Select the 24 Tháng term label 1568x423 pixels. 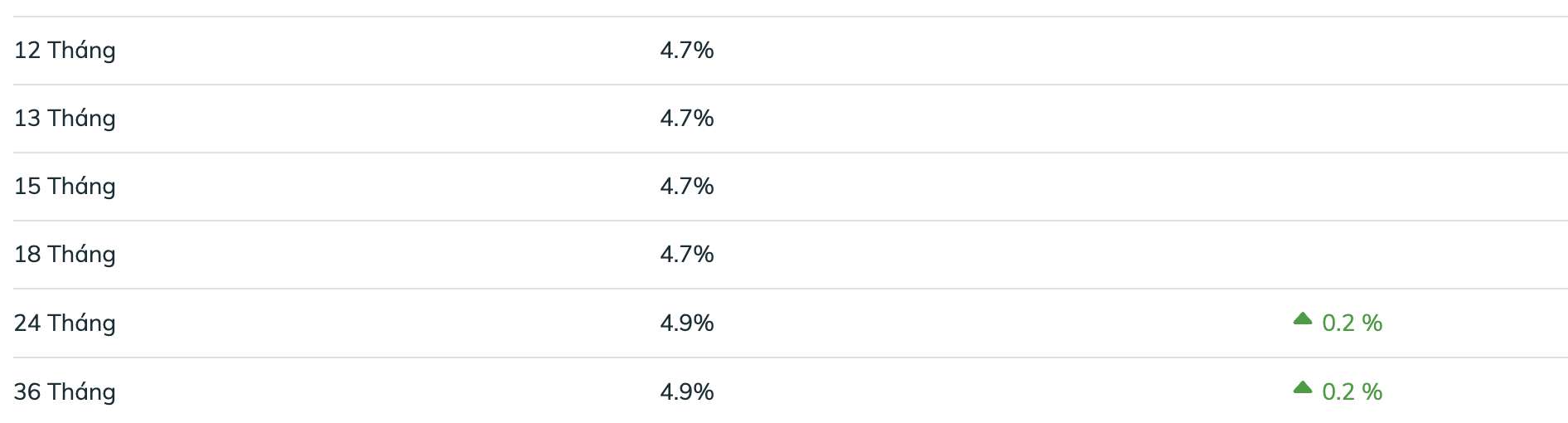pos(65,323)
